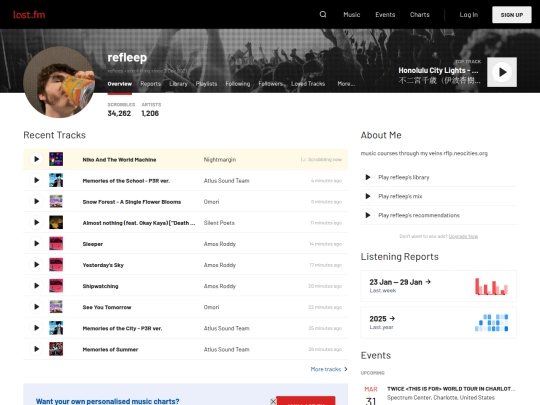Image resolution: width=540 pixels, height=405 pixels.
Task: Open Omori on the Snow Forest row
Action: 211,202
